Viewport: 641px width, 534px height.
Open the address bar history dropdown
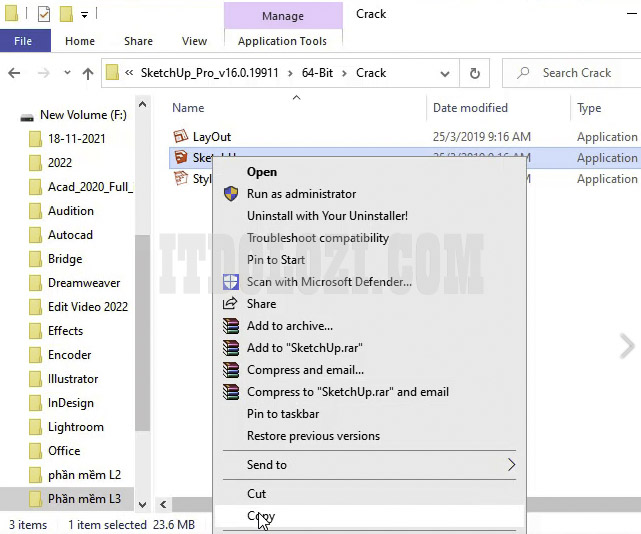pos(444,73)
